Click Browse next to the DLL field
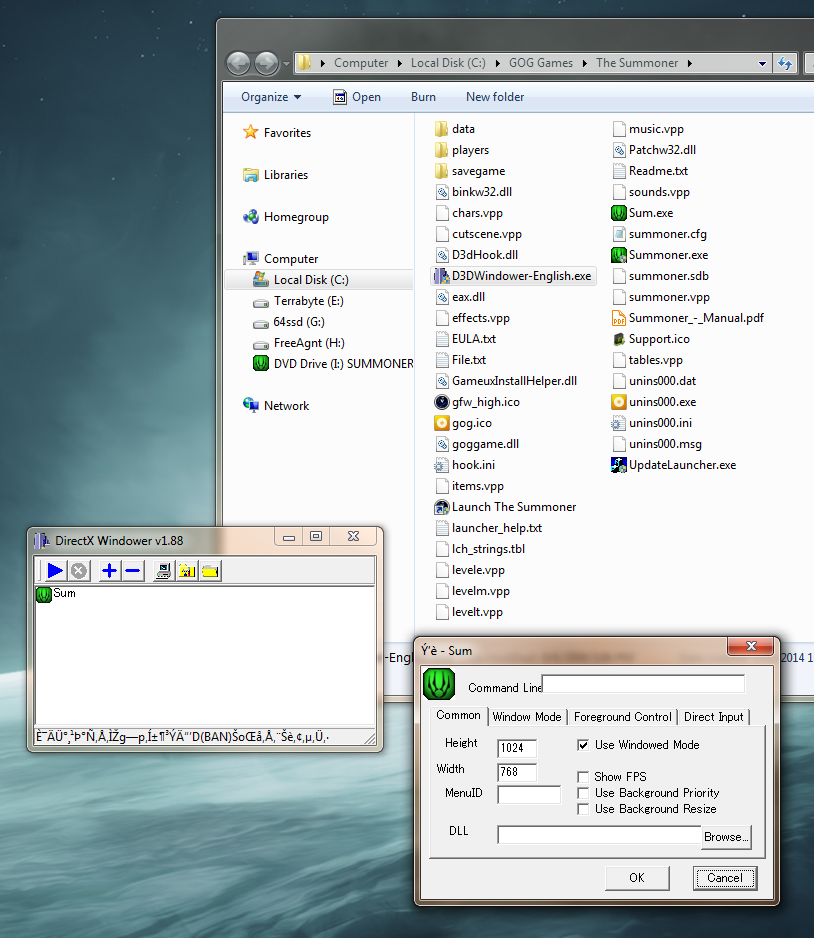The width and height of the screenshot is (814, 938). pos(726,837)
